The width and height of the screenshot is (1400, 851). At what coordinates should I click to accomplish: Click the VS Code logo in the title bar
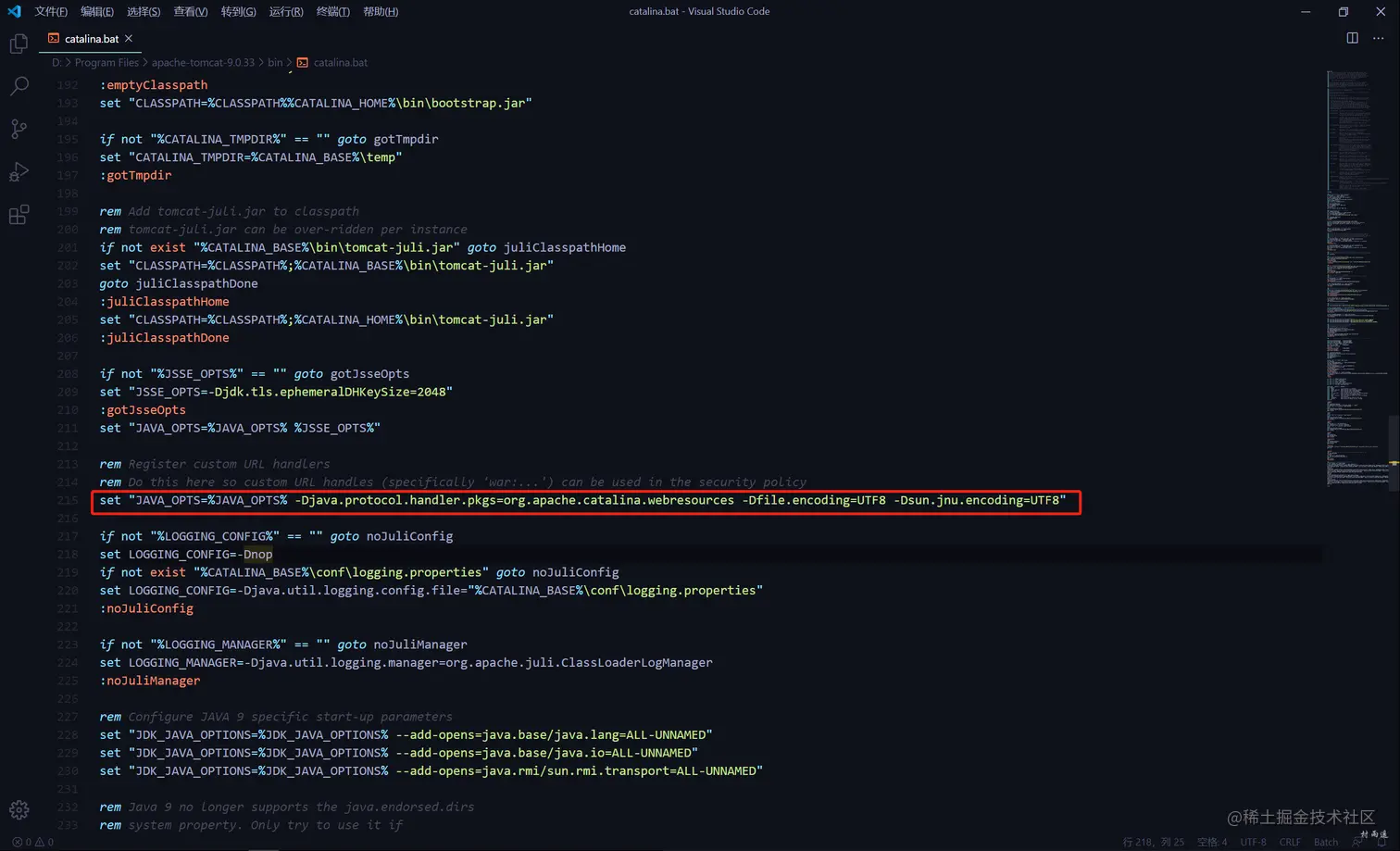tap(14, 11)
